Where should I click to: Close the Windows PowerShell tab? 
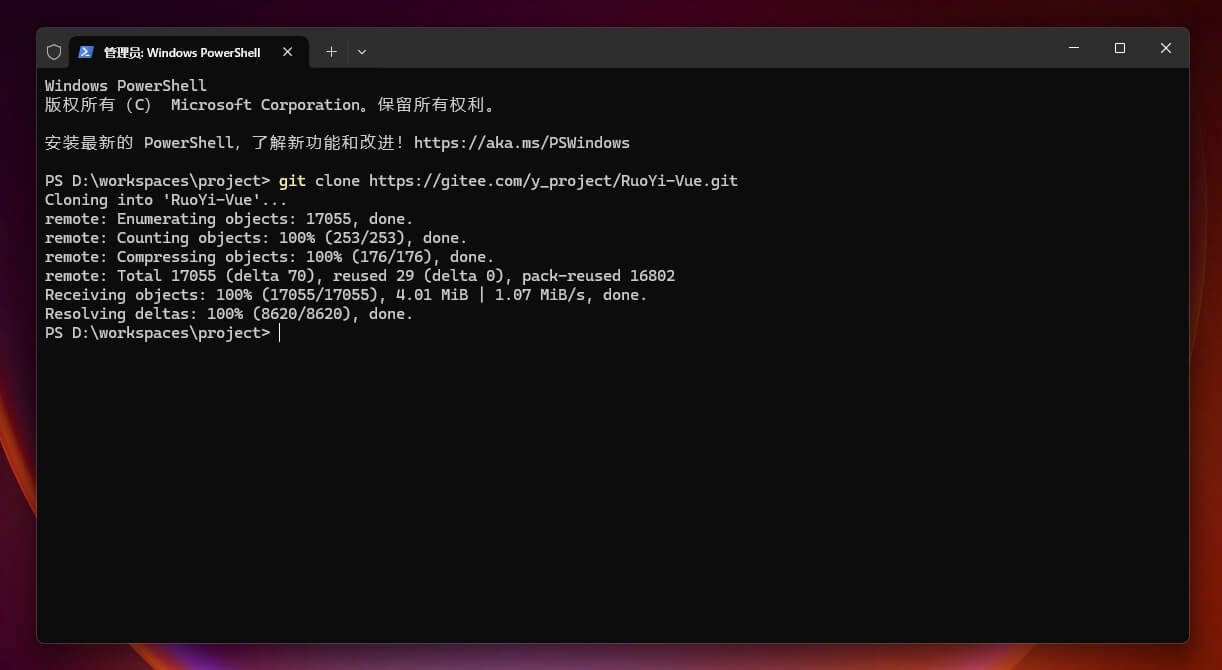tap(287, 52)
